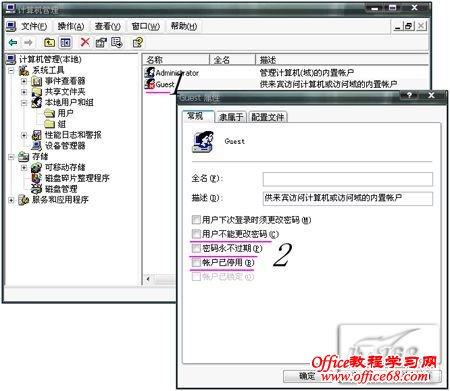Click the 设备管理器 icon
The image size is (450, 391).
pyautogui.click(x=36, y=146)
